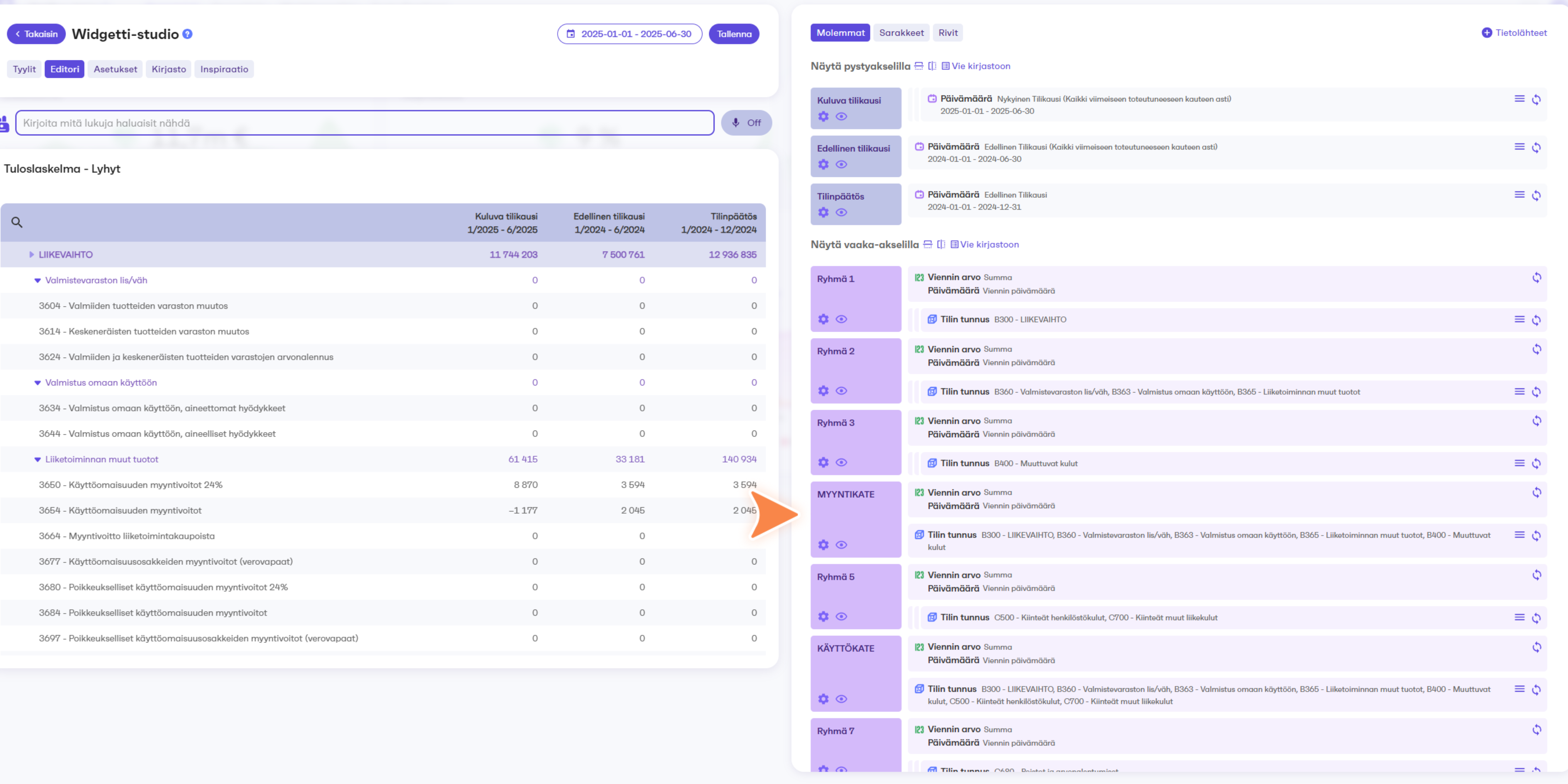
Task: Toggle visibility eye for Ryhmä 5
Action: point(841,617)
